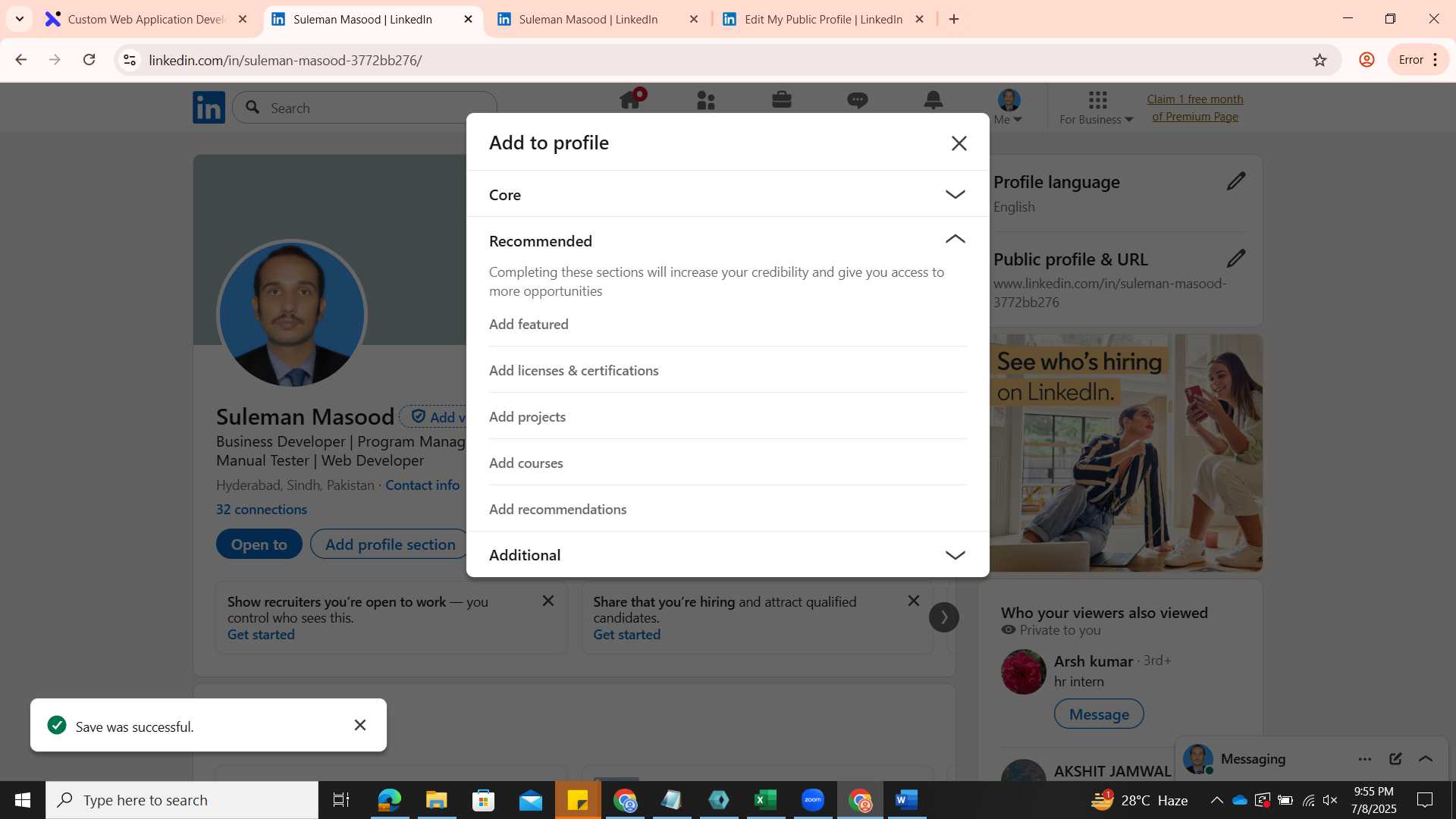
Task: Open Contact info link
Action: [x=422, y=485]
